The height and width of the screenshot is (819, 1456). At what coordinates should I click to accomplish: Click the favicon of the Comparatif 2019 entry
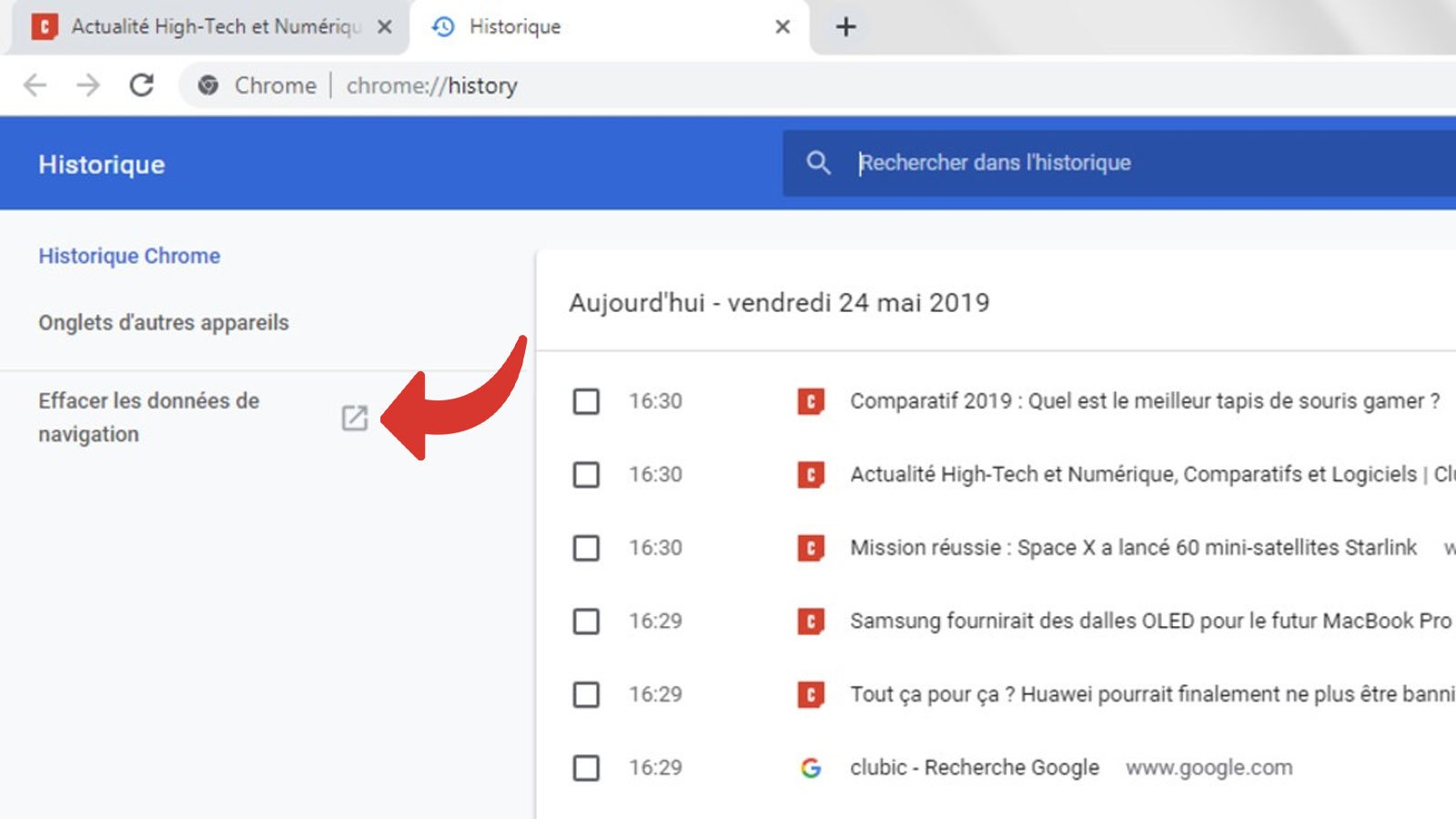(810, 401)
